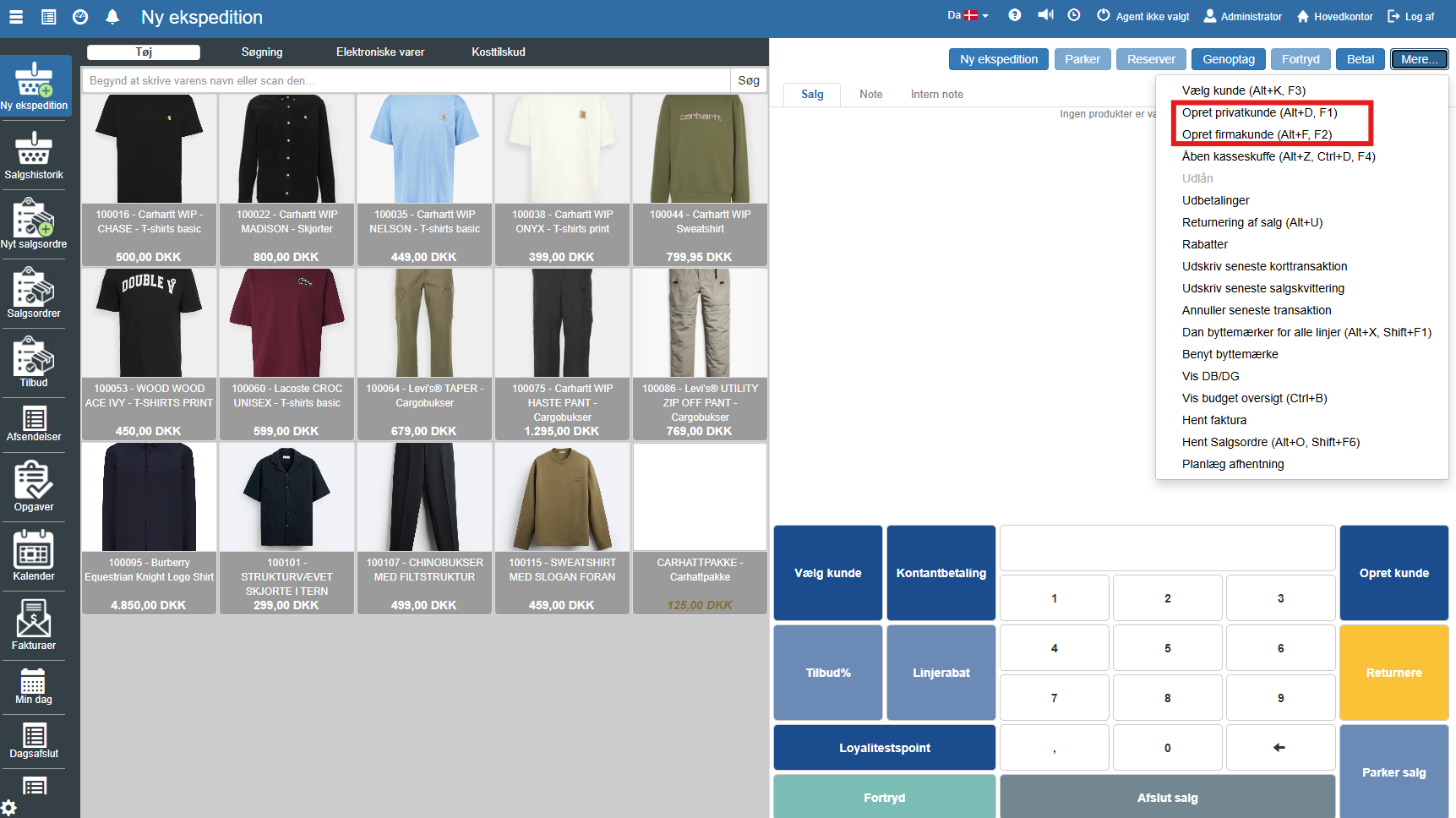Add CARHATTPAKKE product to sale
This screenshot has width=1456, height=818.
[x=700, y=528]
